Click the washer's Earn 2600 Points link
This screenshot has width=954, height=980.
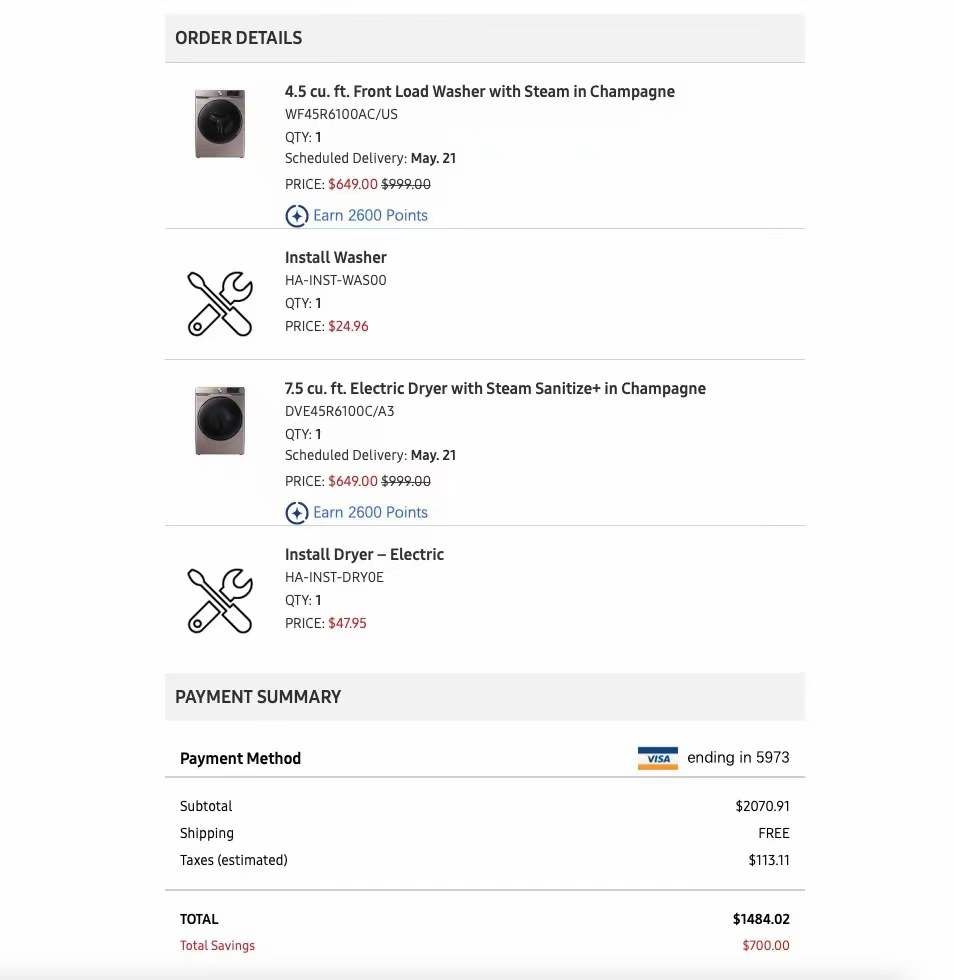tap(370, 215)
